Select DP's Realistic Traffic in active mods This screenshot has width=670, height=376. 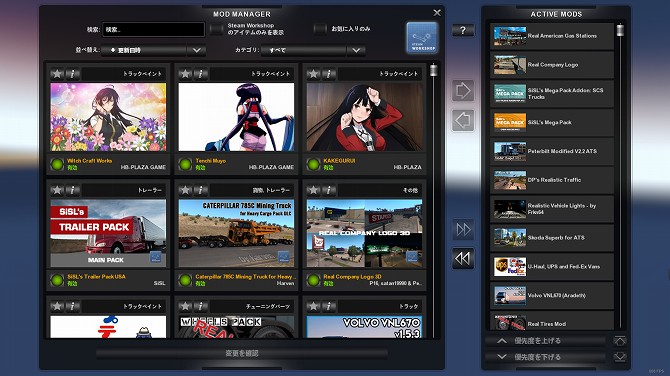[552, 180]
